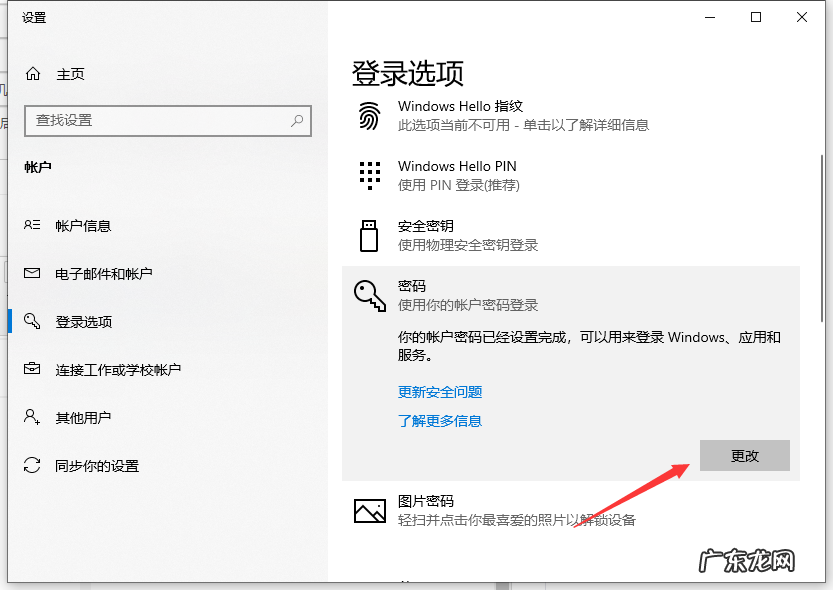Click the 更改 button

click(x=744, y=455)
